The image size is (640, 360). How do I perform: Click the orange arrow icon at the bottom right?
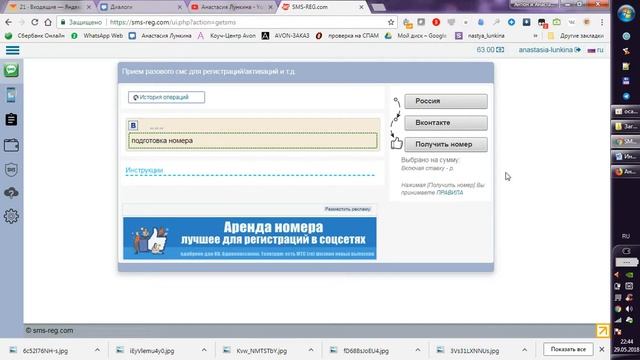click(x=602, y=330)
